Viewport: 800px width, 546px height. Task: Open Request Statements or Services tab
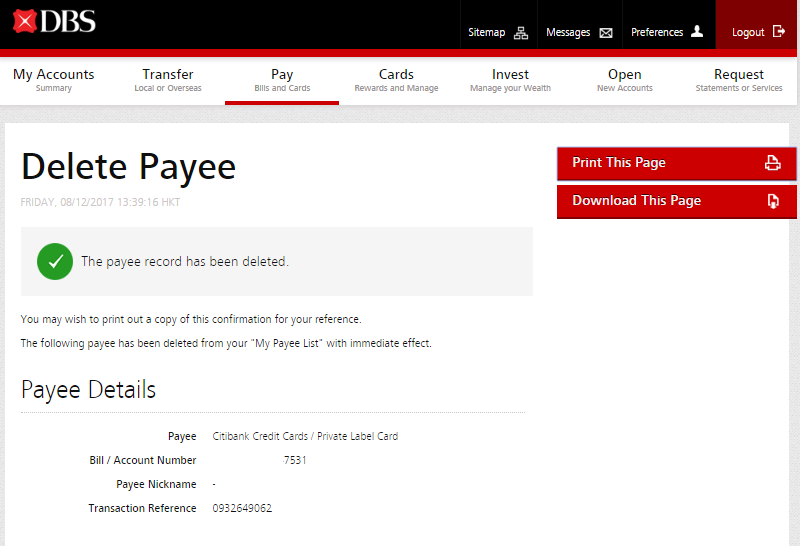tap(739, 80)
